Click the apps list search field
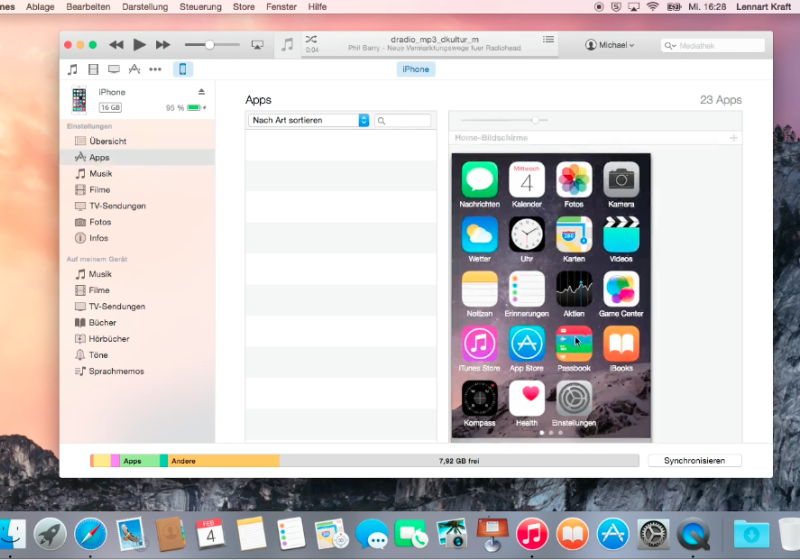The width and height of the screenshot is (800, 560). (403, 120)
